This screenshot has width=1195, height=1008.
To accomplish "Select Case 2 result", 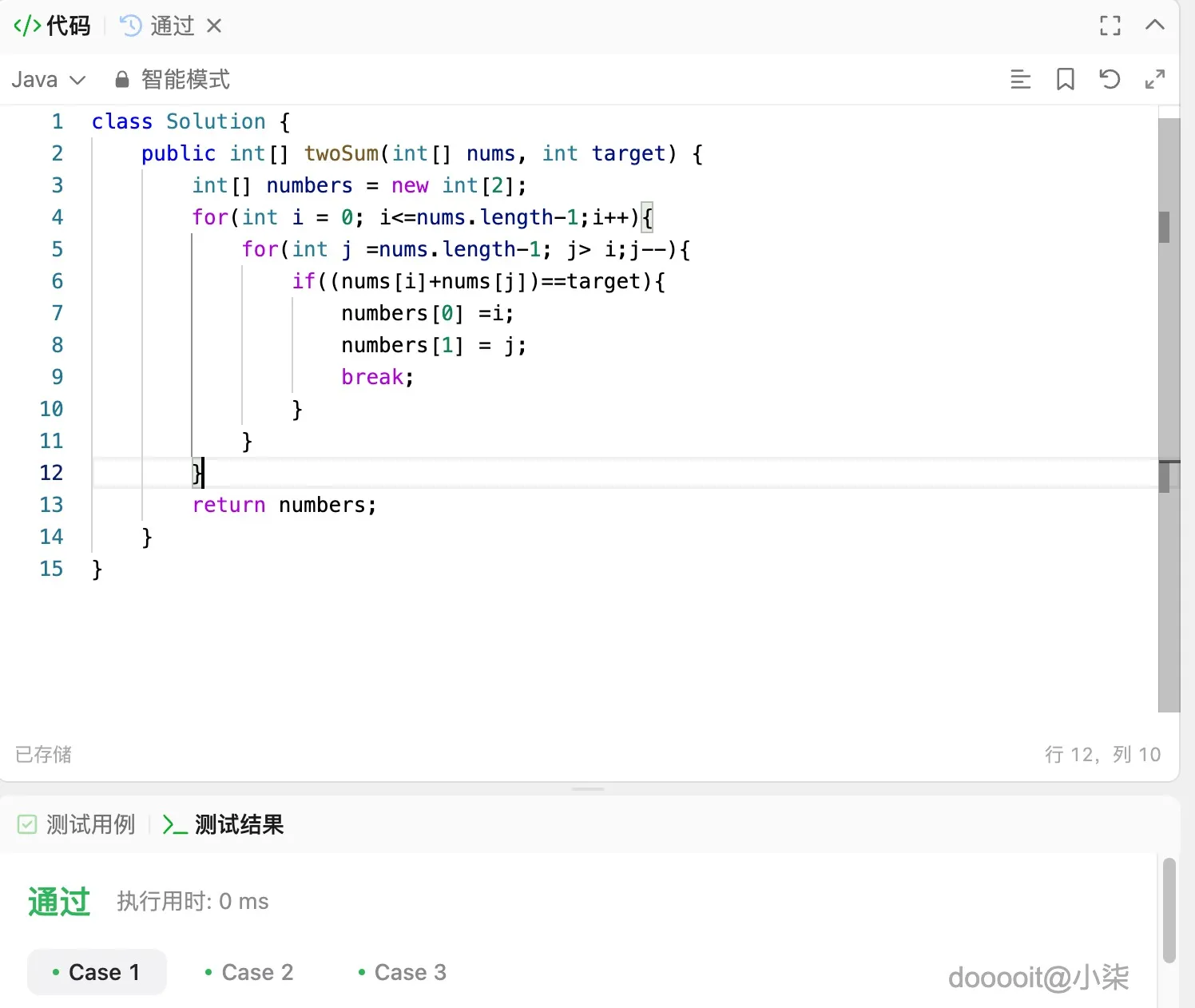I will (x=249, y=972).
